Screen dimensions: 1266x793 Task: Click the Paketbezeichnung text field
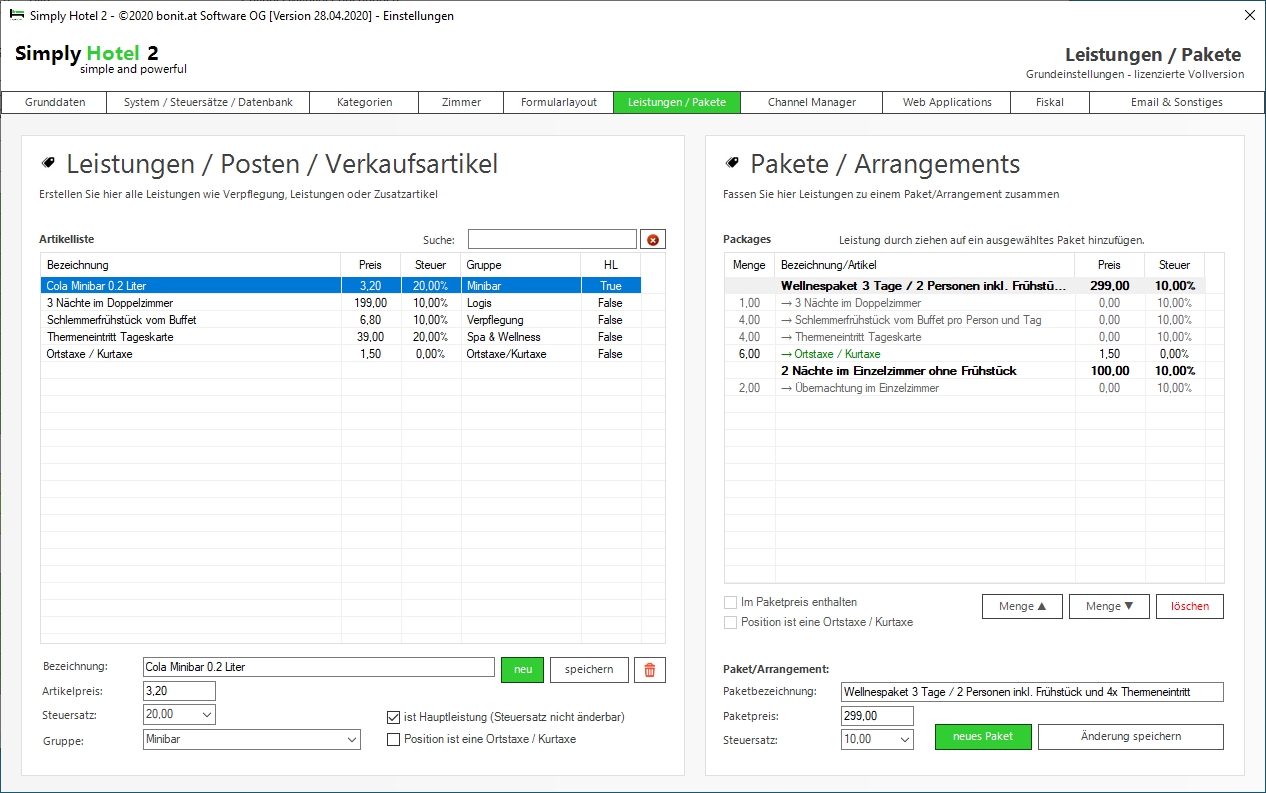point(1032,692)
